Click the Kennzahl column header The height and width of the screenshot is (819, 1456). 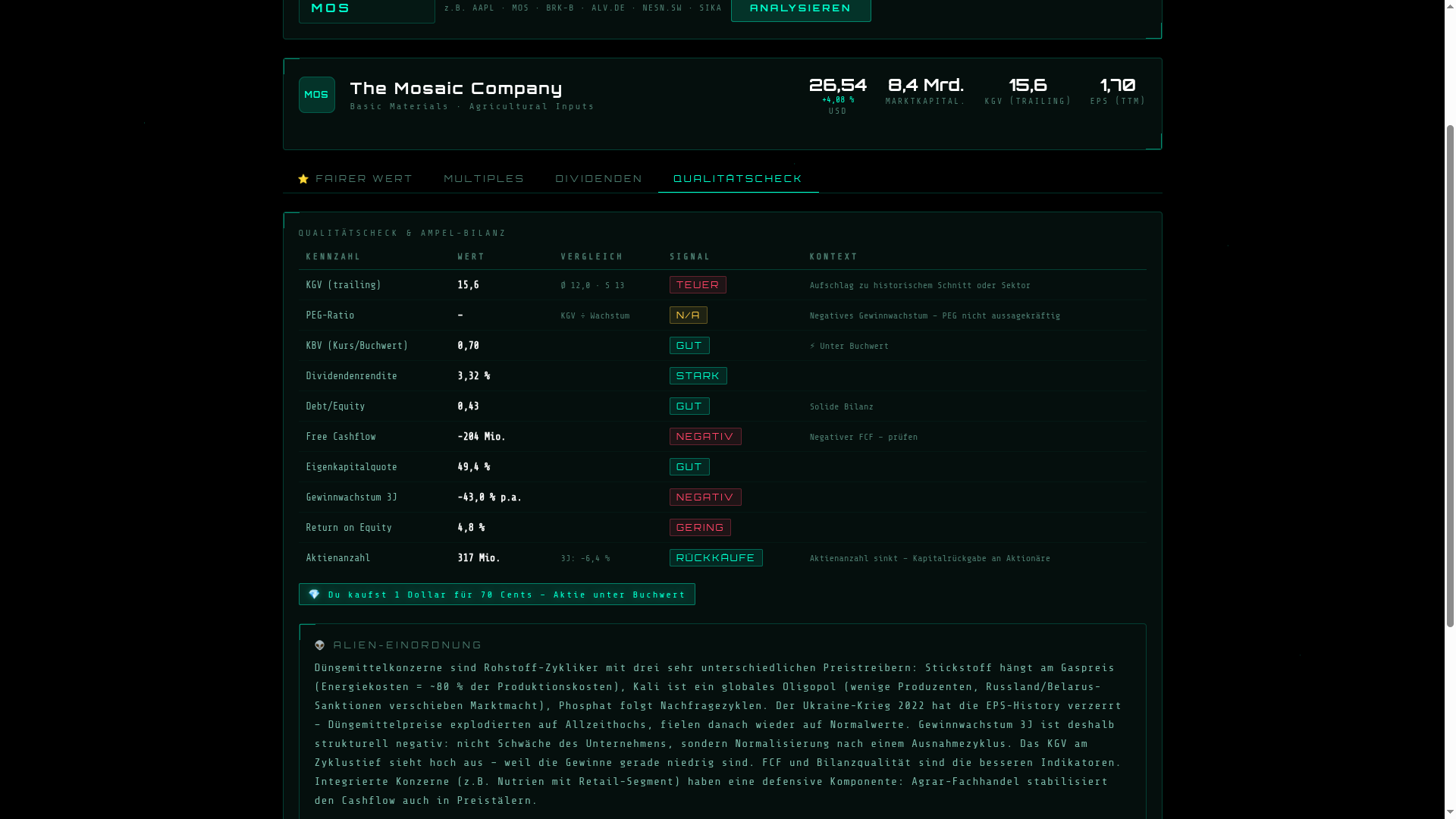[333, 257]
